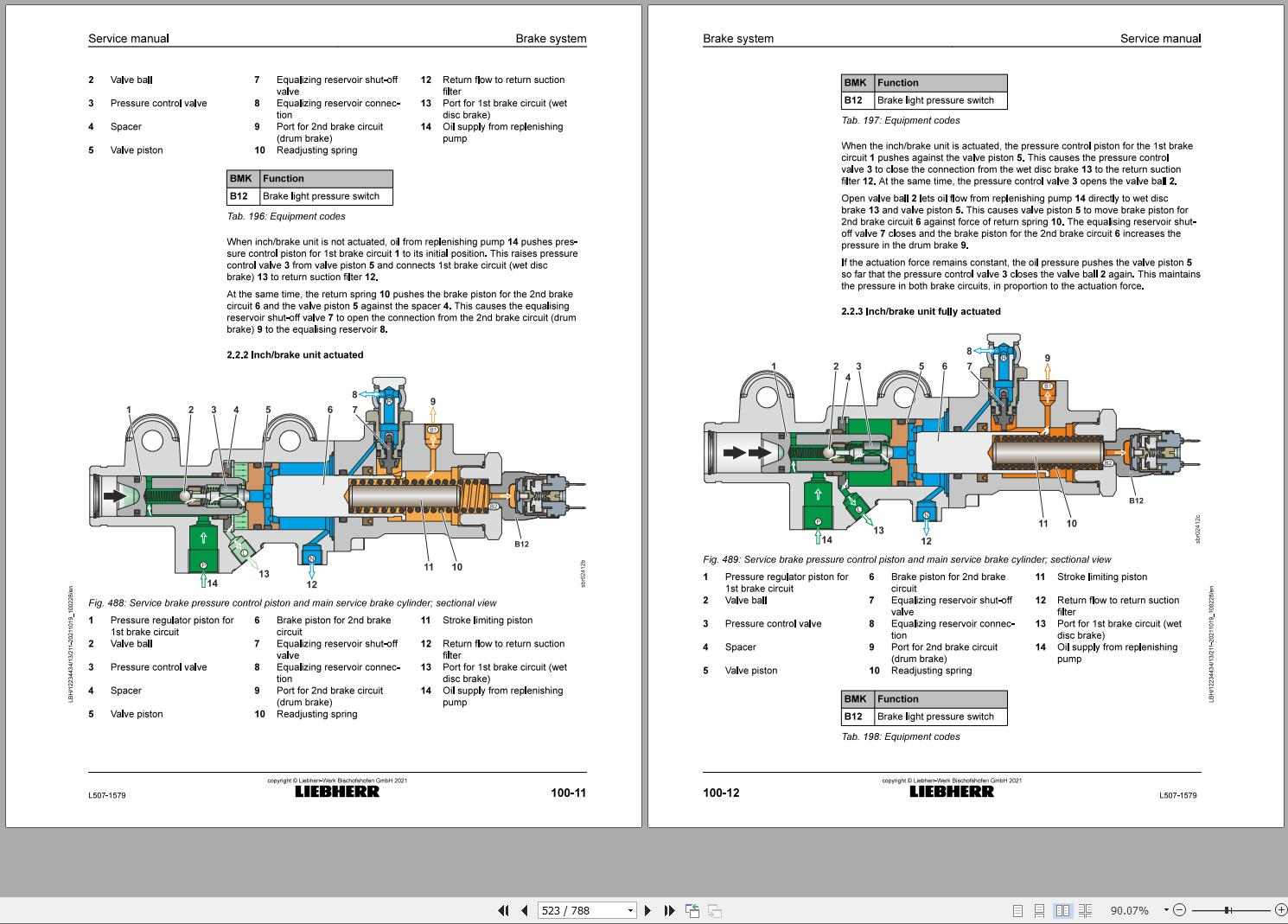1288x924 pixels.
Task: Enable continuous facing pages layout
Action: [1085, 910]
